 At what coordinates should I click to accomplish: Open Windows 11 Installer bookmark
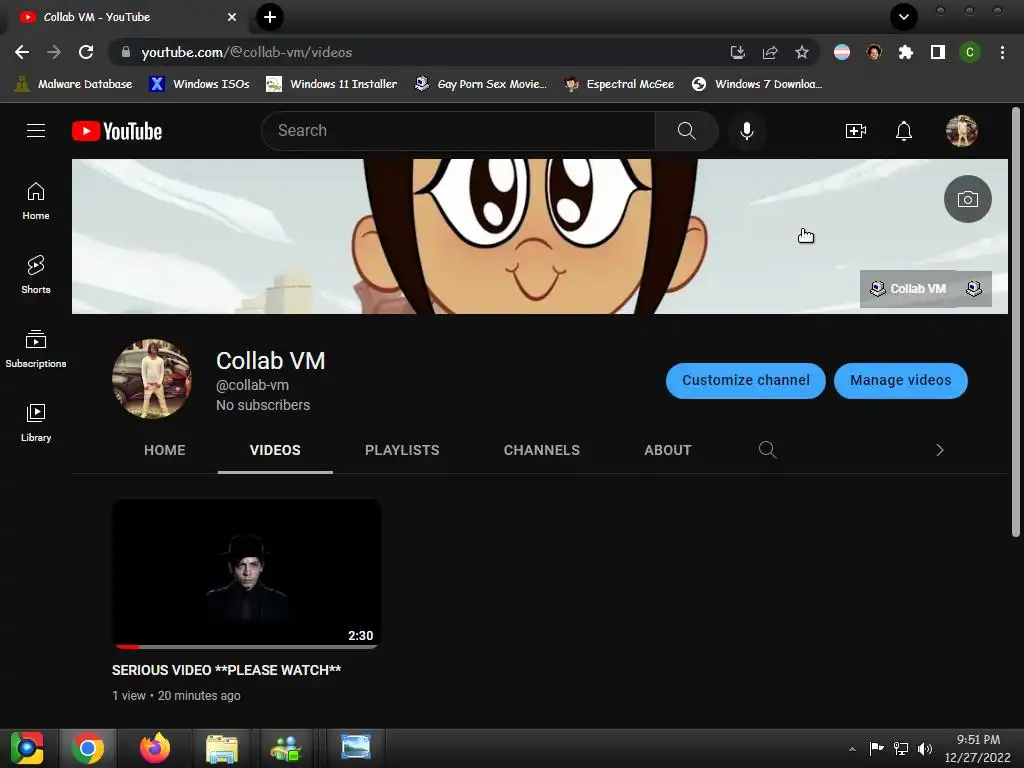[x=332, y=84]
